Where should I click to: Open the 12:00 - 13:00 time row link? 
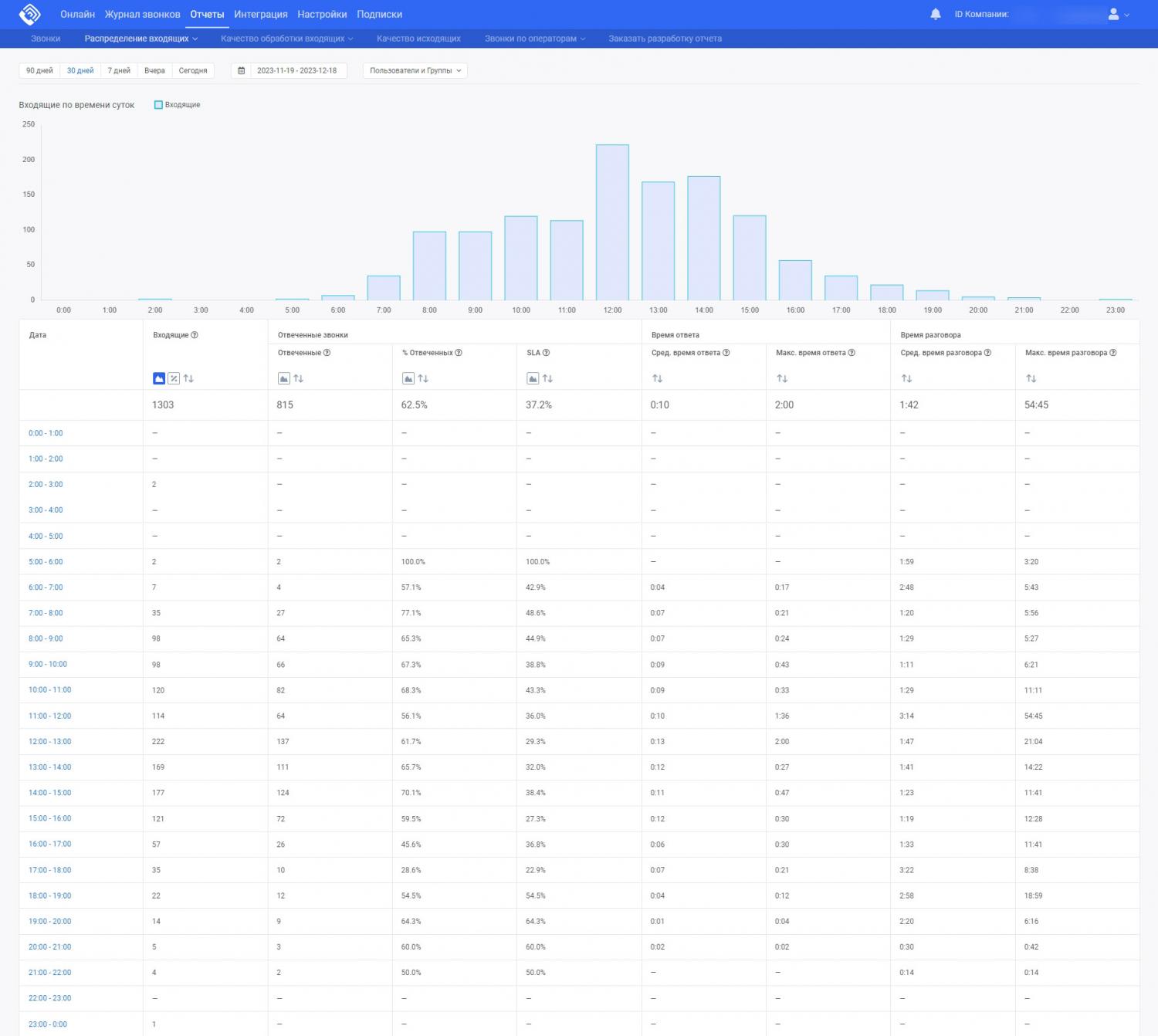pyautogui.click(x=50, y=742)
